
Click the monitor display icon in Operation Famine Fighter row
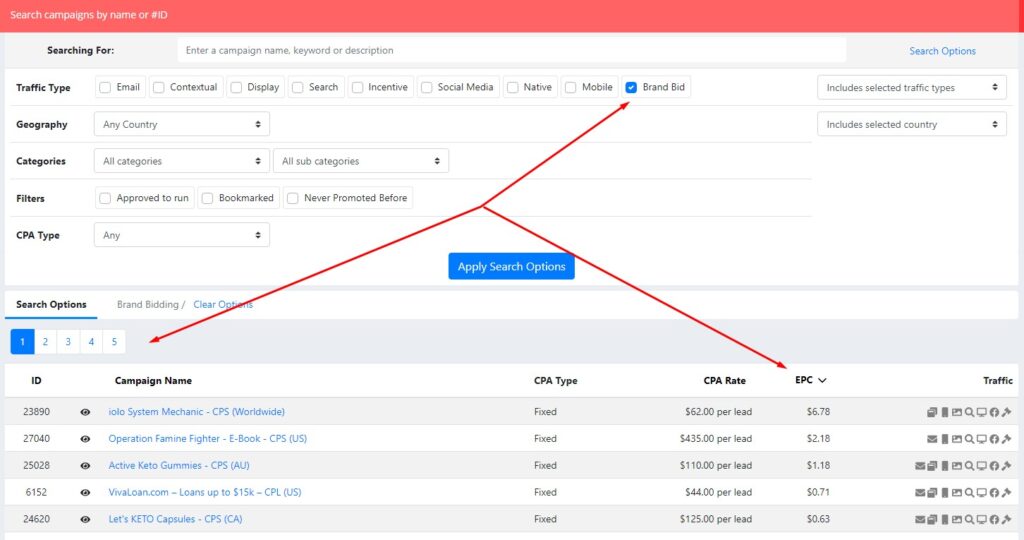982,439
